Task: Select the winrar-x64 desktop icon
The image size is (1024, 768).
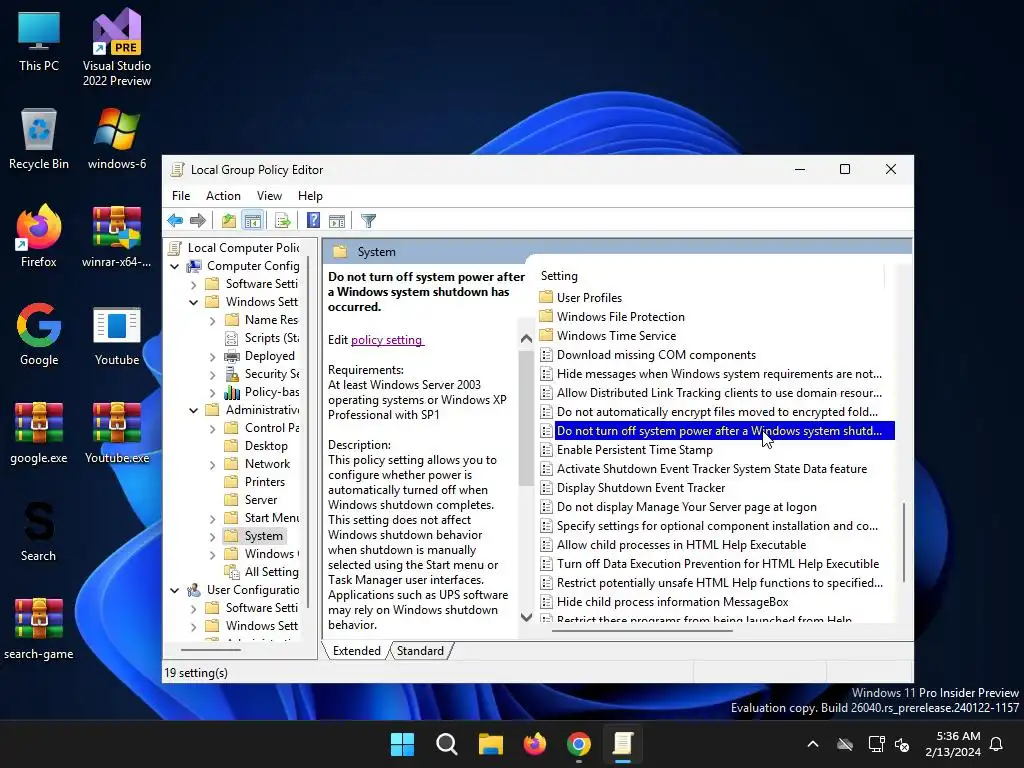Action: click(x=117, y=237)
